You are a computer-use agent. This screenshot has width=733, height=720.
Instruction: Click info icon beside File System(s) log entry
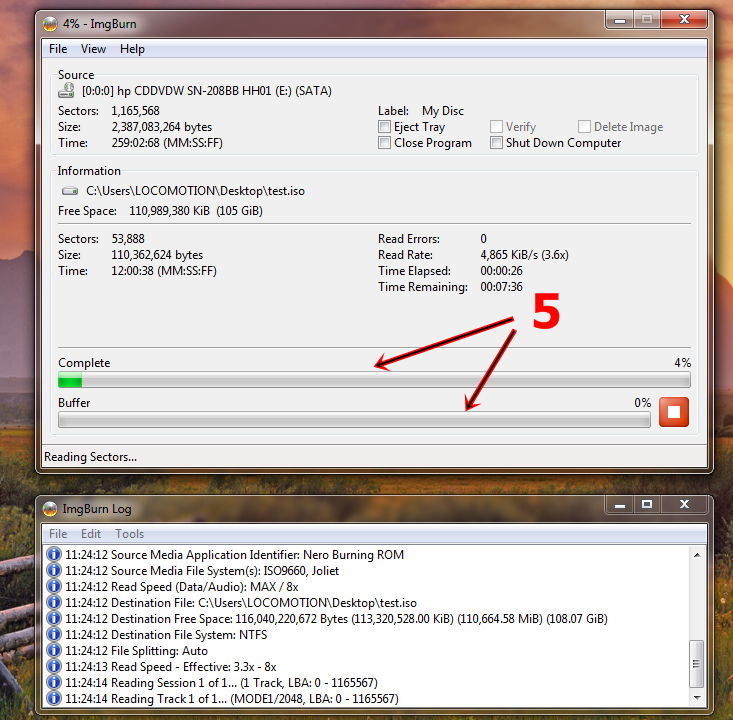coord(54,570)
